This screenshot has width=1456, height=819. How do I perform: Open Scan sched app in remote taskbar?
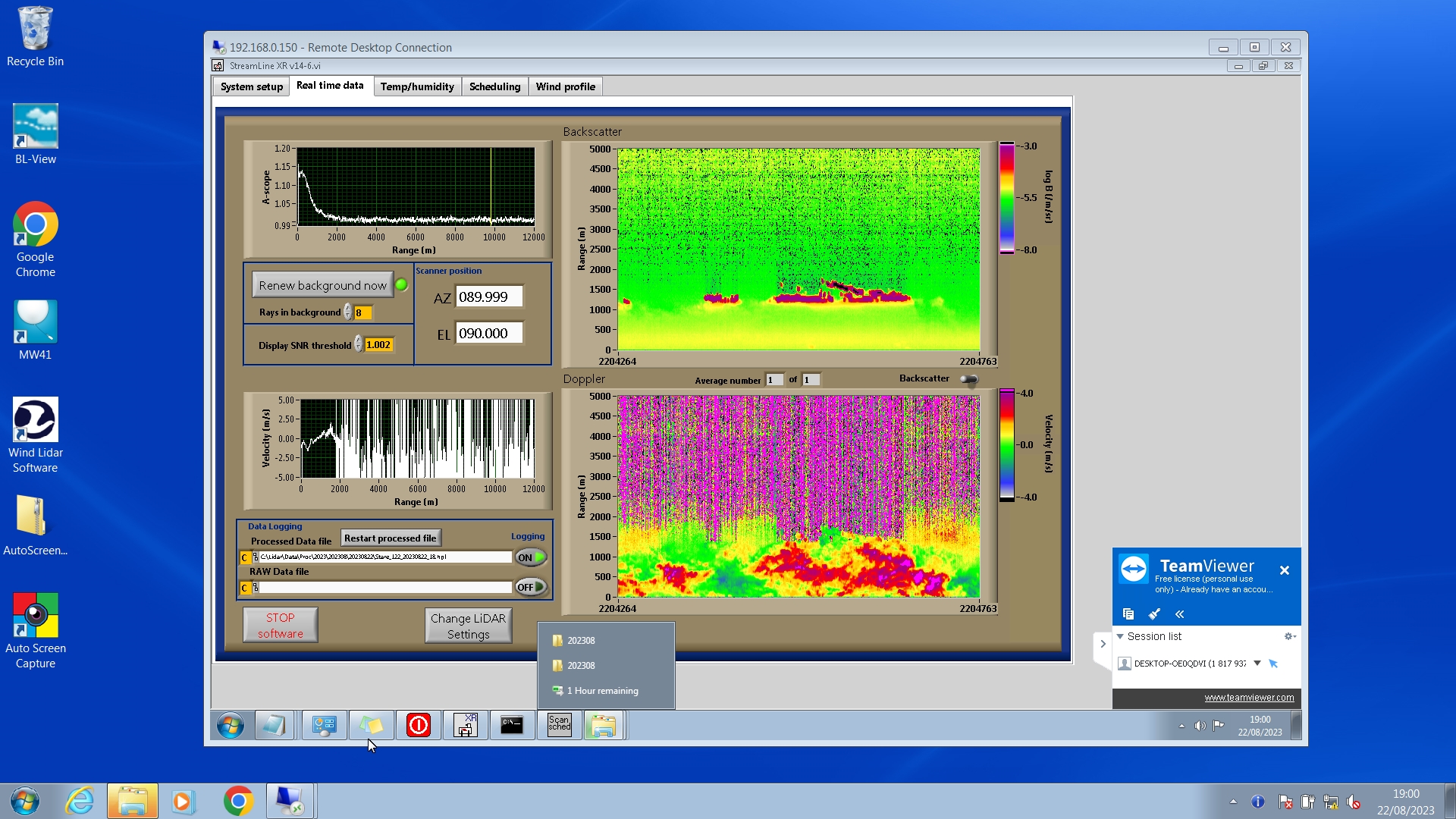559,725
